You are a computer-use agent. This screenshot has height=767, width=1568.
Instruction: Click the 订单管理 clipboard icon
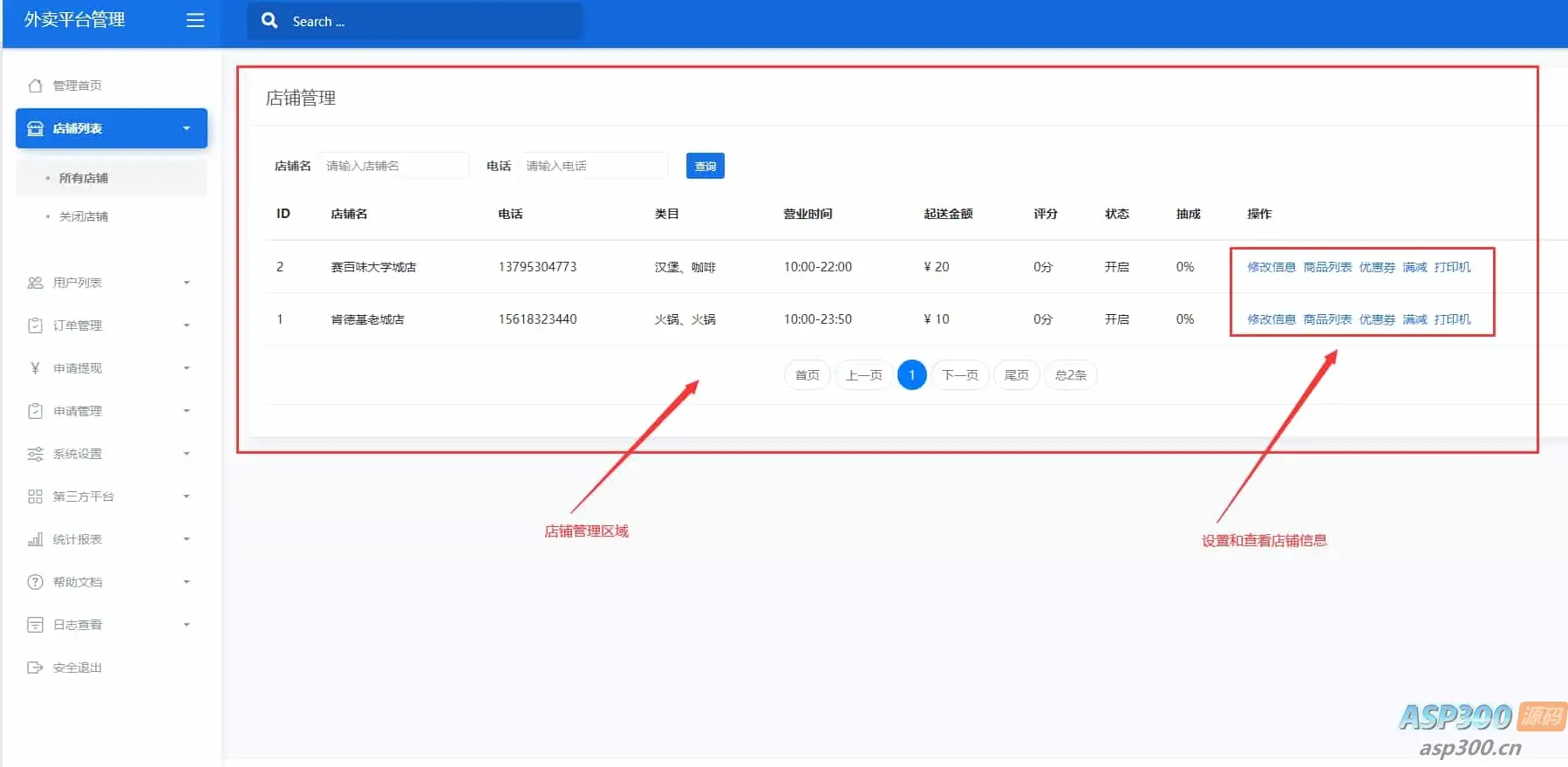[x=35, y=325]
